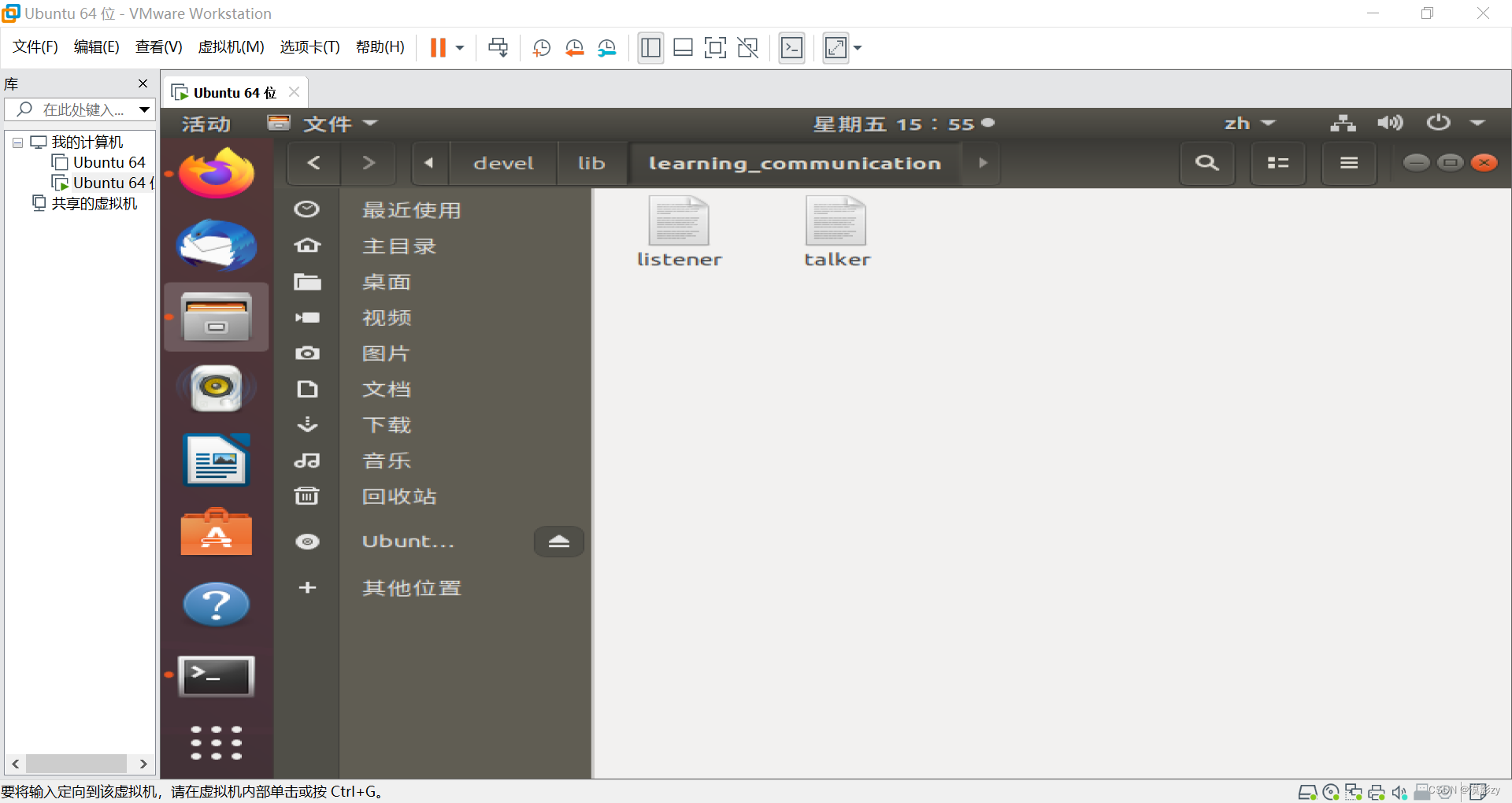This screenshot has height=803, width=1512.
Task: Open the Ubunt... disc volume
Action: pos(408,542)
